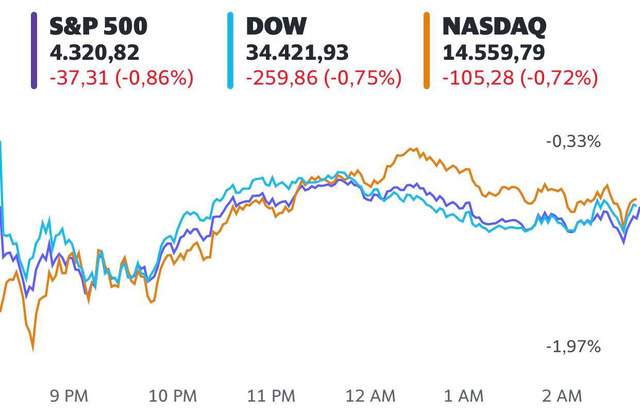Open the DOW index title
Viewport: 640px width, 413px height.
pos(277,24)
